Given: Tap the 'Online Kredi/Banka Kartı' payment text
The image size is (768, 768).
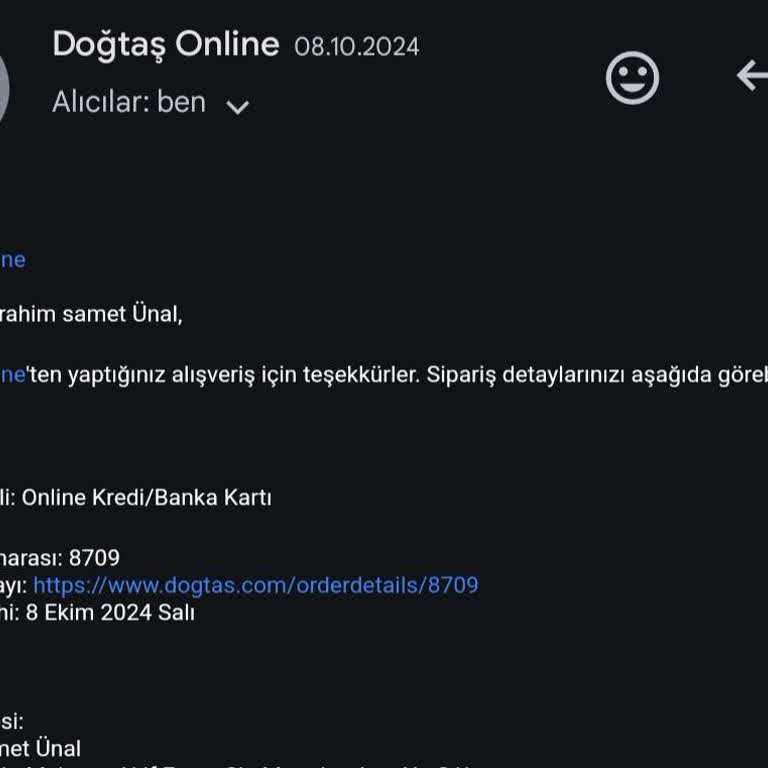Looking at the screenshot, I should (146, 498).
